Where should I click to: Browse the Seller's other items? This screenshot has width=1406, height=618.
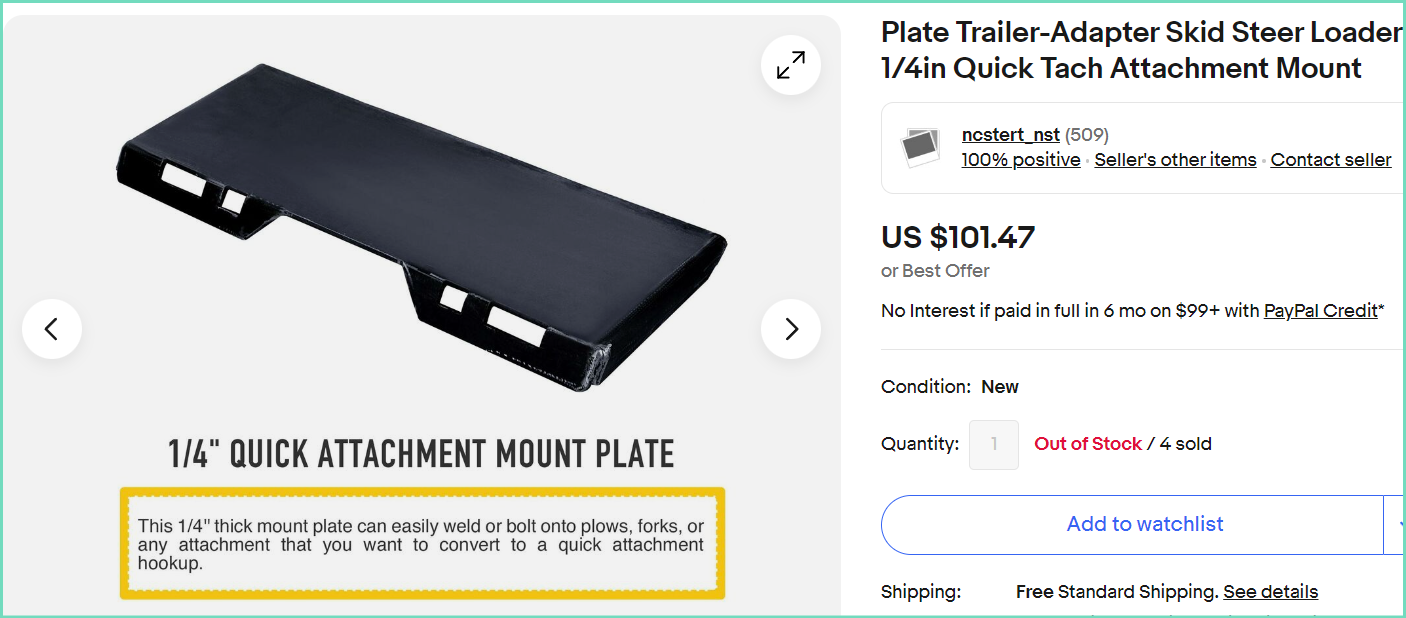pos(1175,160)
